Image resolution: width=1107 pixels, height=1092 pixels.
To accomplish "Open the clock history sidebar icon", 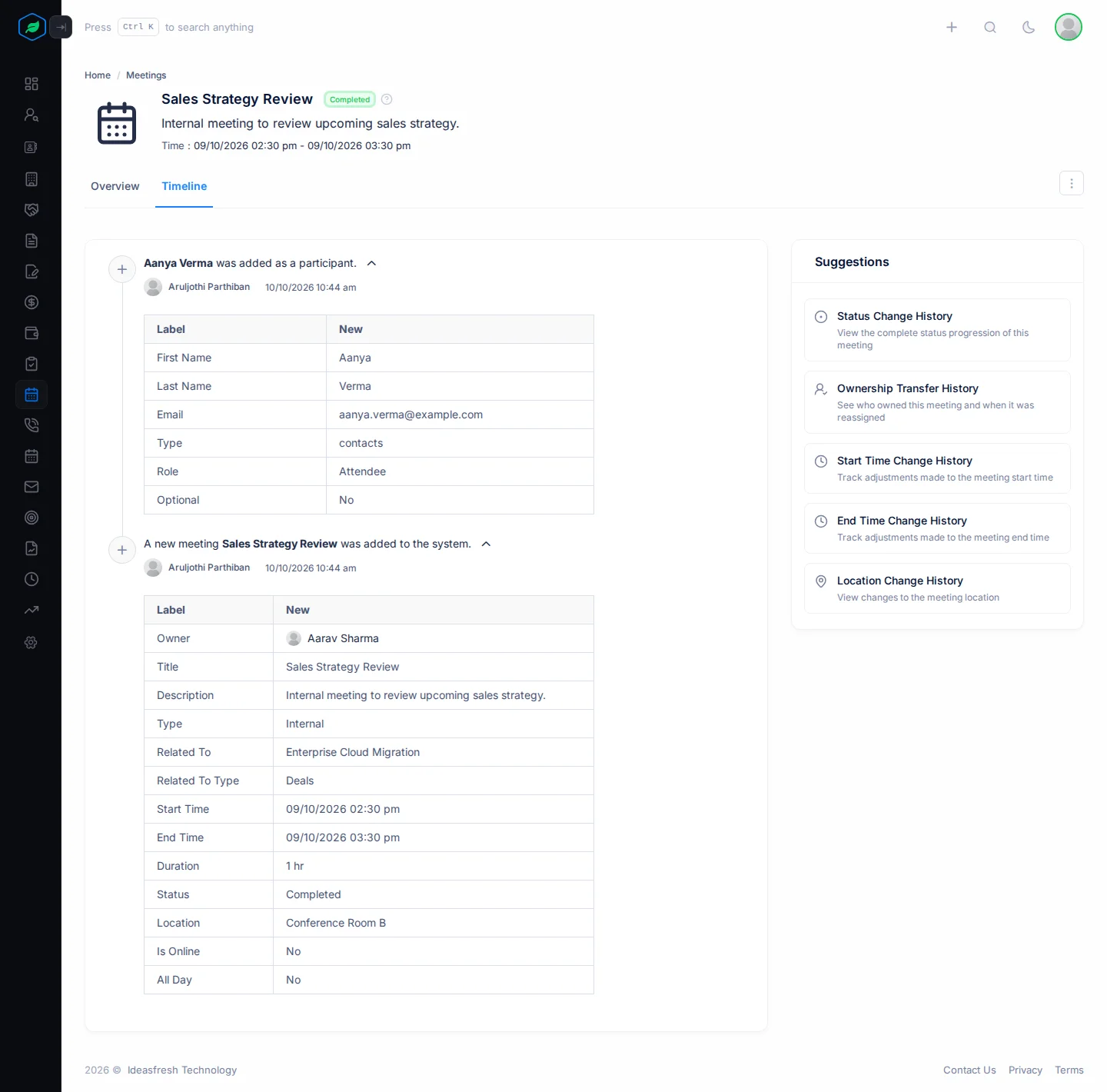I will coord(32,579).
